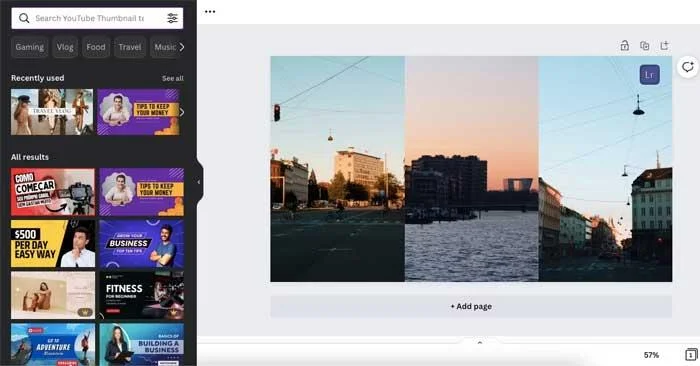Viewport: 700px width, 366px height.
Task: Expand the page notes chevron up
Action: pos(480,343)
